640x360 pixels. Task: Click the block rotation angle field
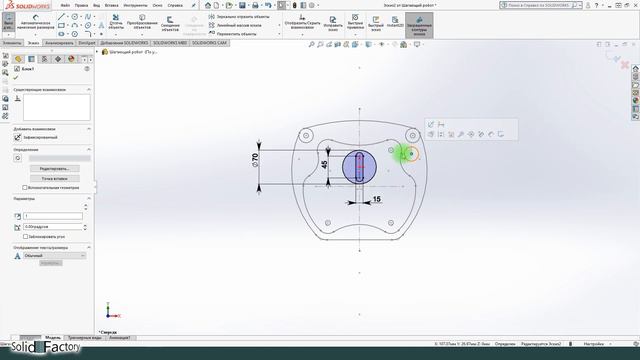[53, 227]
